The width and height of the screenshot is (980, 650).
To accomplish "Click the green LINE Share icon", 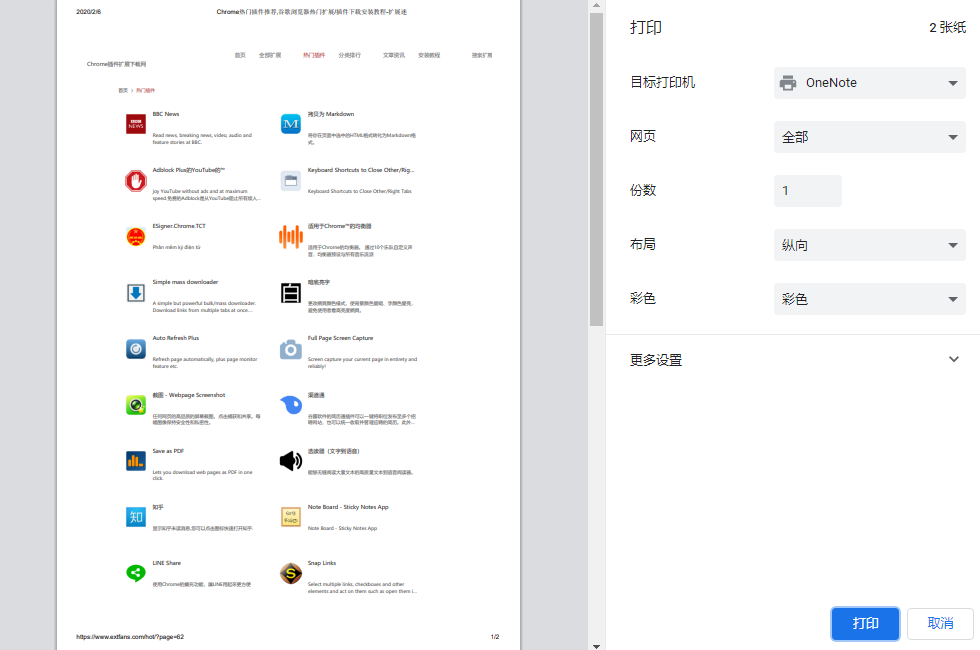I will pos(136,572).
